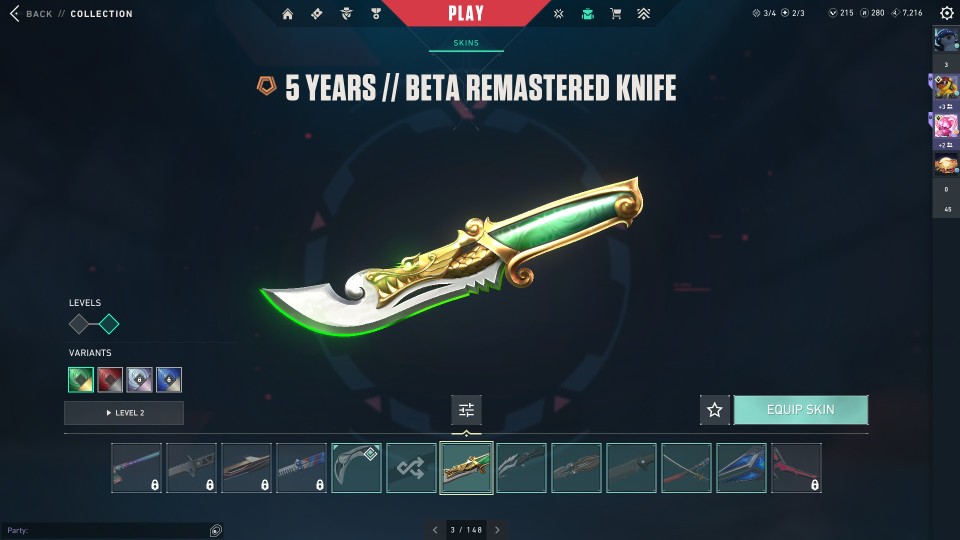Image resolution: width=960 pixels, height=540 pixels.
Task: Open the agents icon in top navigation
Action: tap(347, 13)
